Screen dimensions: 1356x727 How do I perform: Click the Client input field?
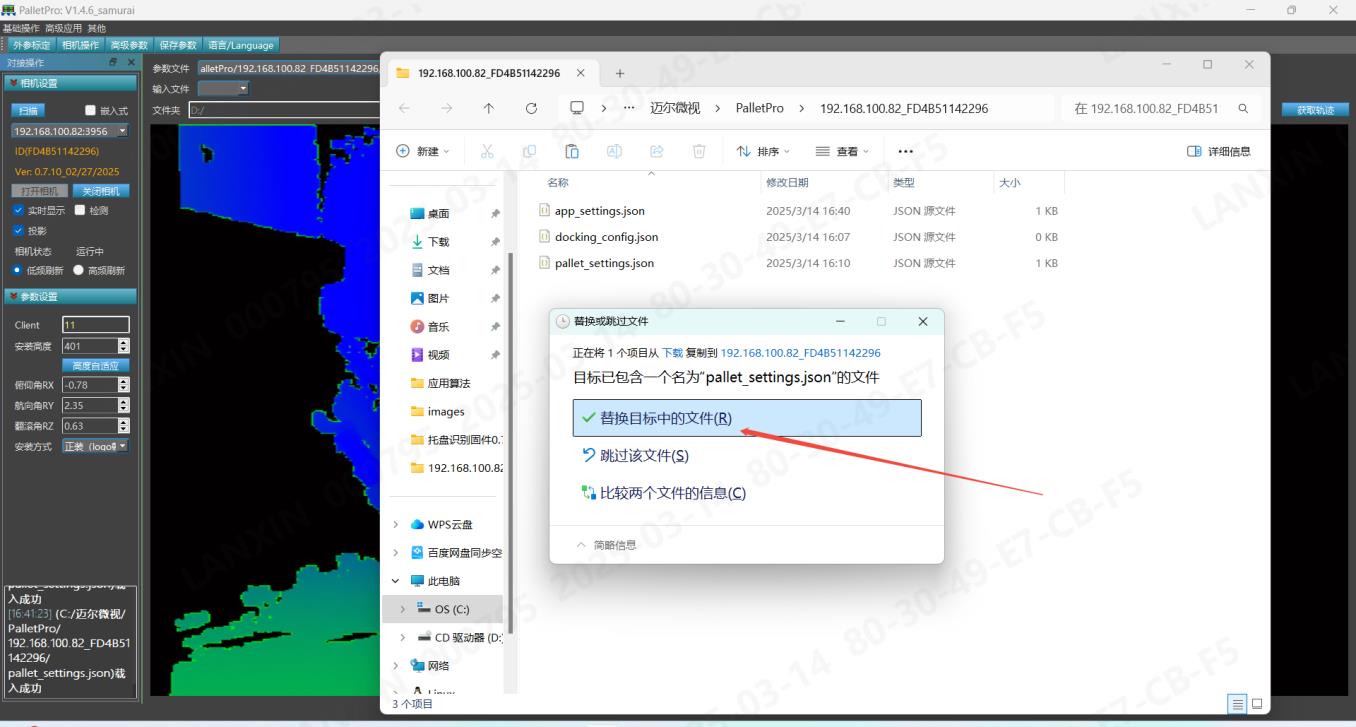[96, 325]
